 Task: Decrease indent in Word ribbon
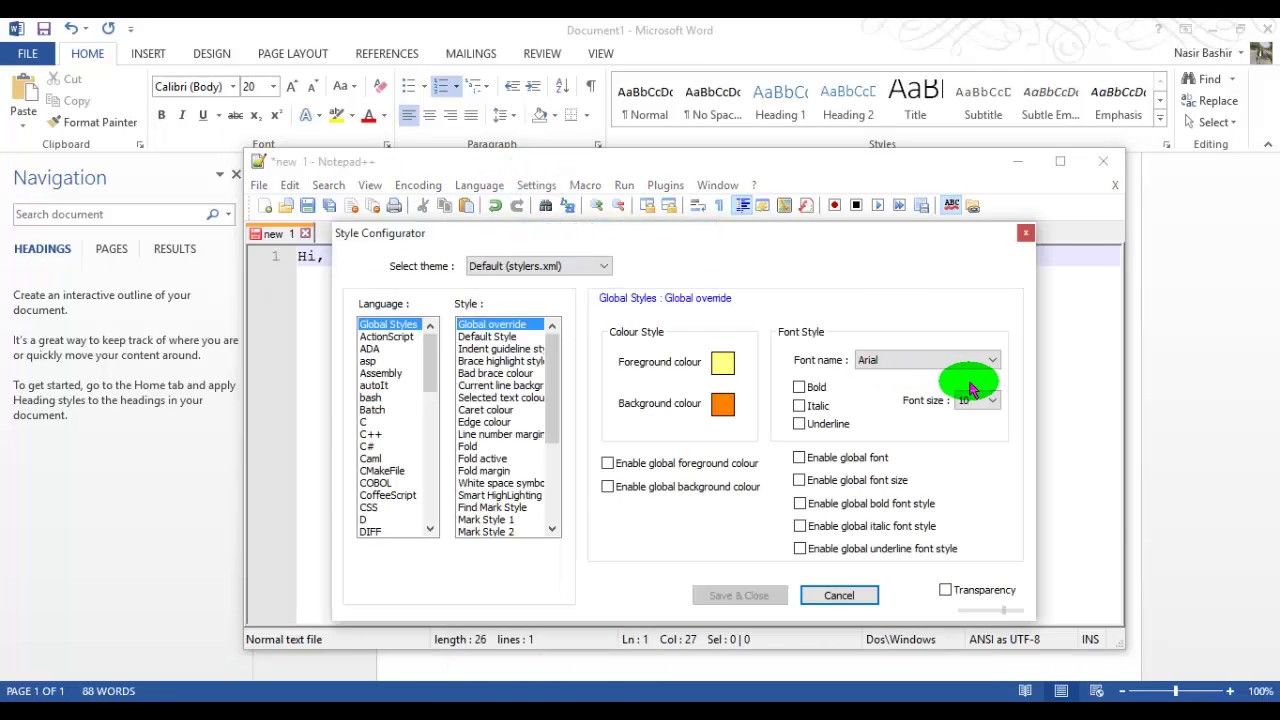(512, 86)
